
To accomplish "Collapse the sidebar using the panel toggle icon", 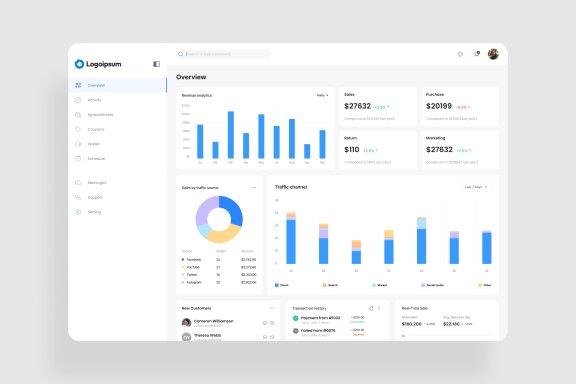I will pyautogui.click(x=156, y=64).
